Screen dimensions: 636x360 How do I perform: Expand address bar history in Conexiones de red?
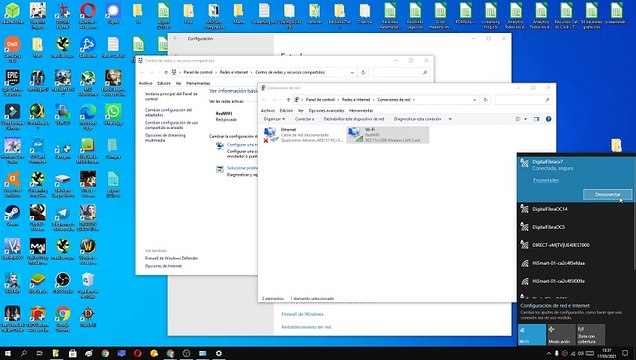[x=474, y=100]
